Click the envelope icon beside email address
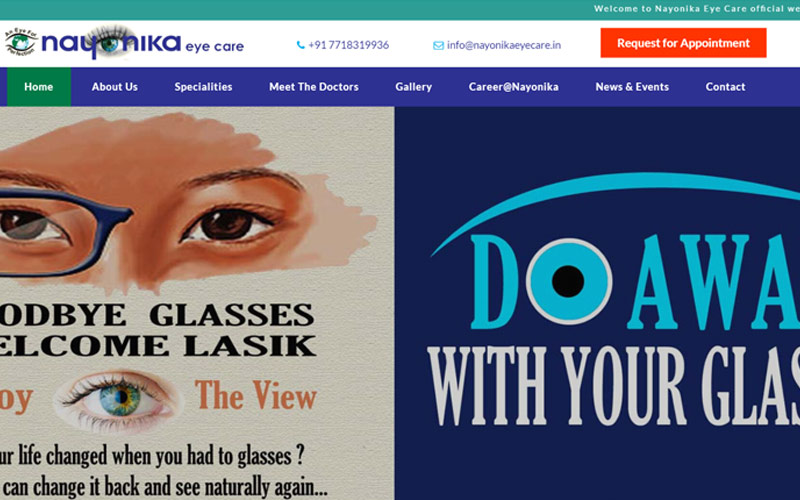The height and width of the screenshot is (500, 800). pyautogui.click(x=438, y=45)
